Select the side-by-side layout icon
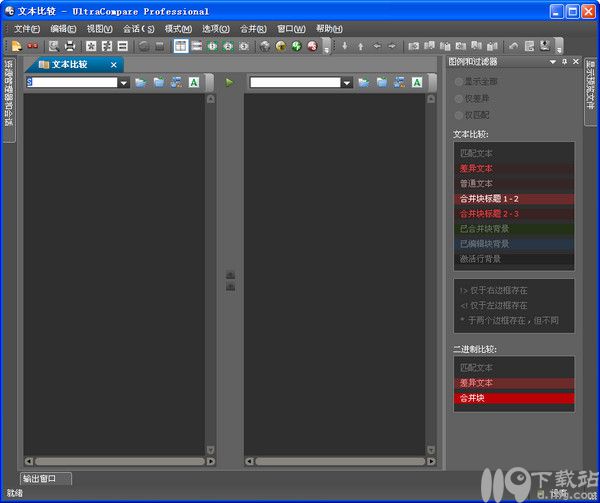This screenshot has width=600, height=503. pyautogui.click(x=181, y=46)
